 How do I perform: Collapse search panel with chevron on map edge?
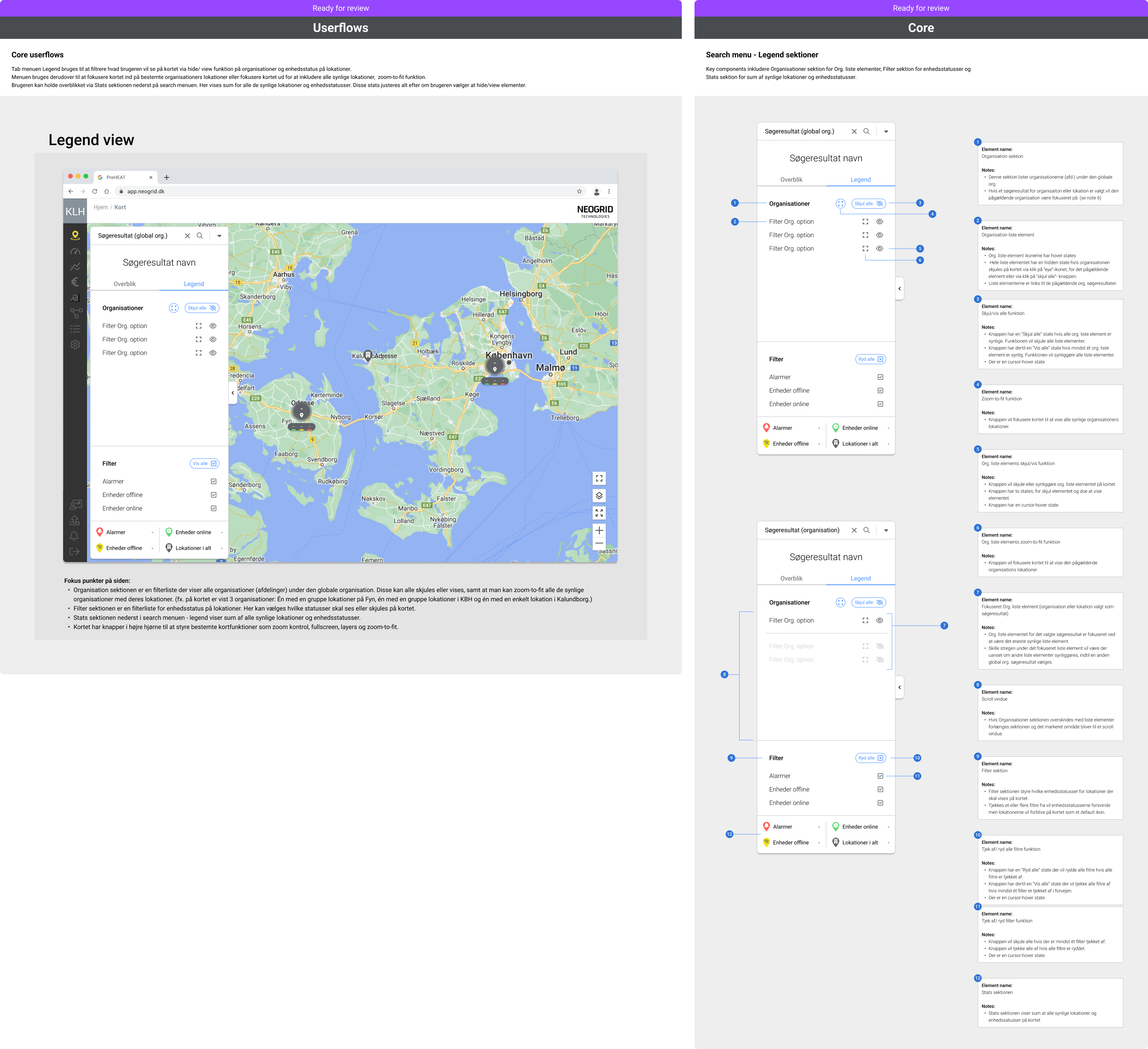(x=233, y=392)
